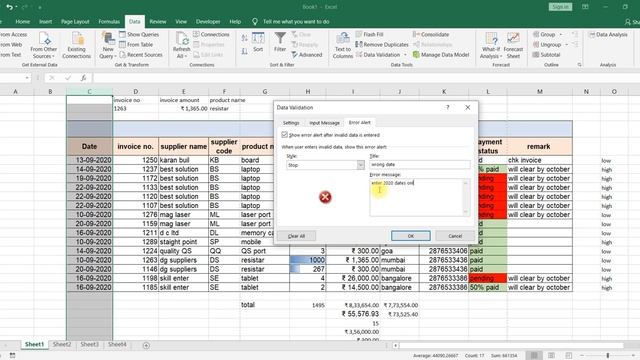Click the remark header cell
This screenshot has height=360, width=640.
(x=539, y=146)
